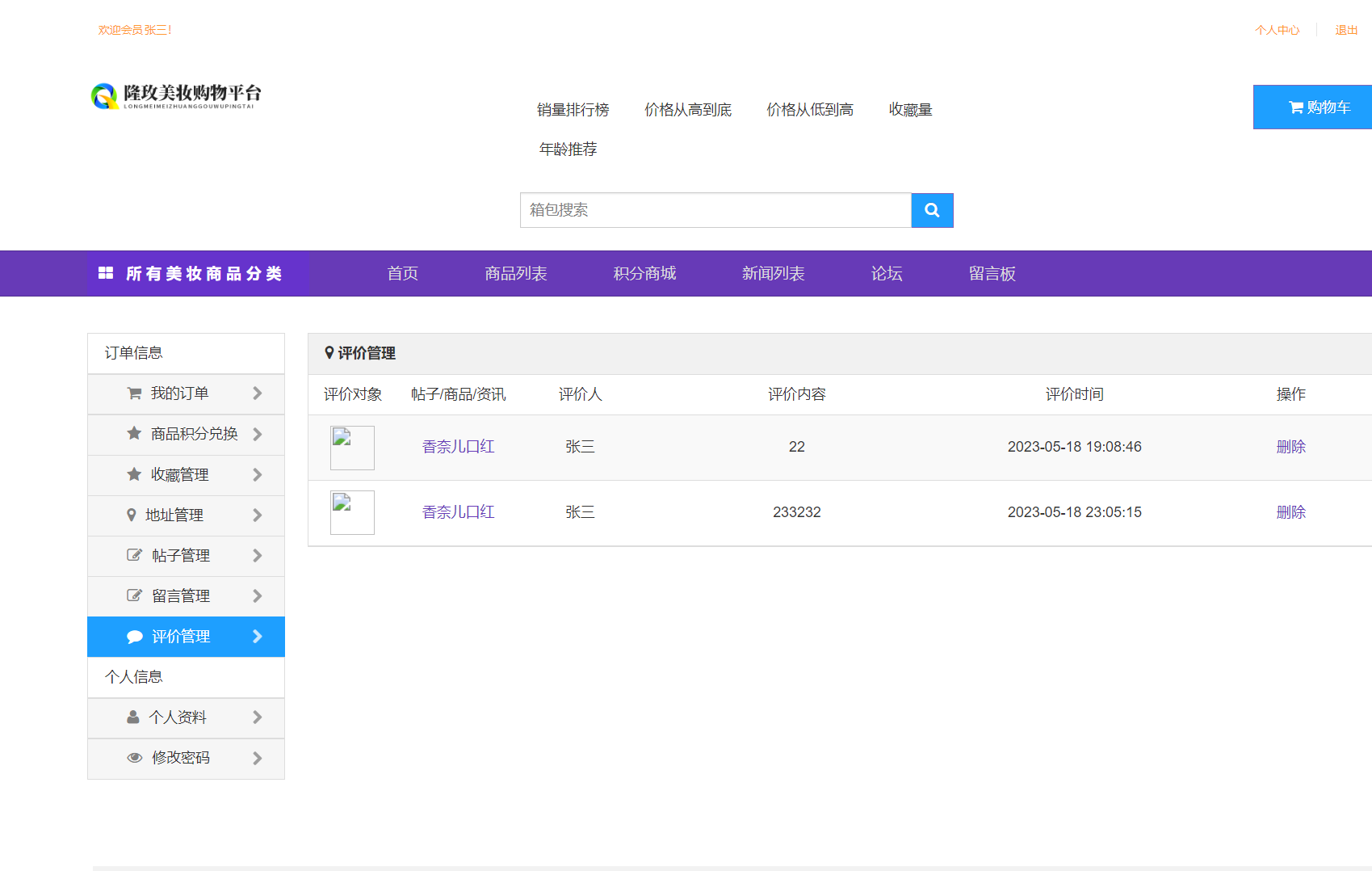Open 个人中心 at the top right

click(1278, 30)
